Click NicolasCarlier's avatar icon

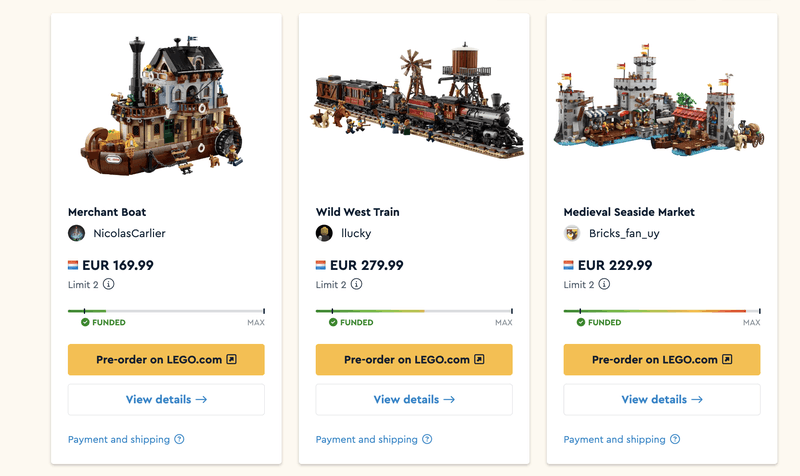click(76, 233)
